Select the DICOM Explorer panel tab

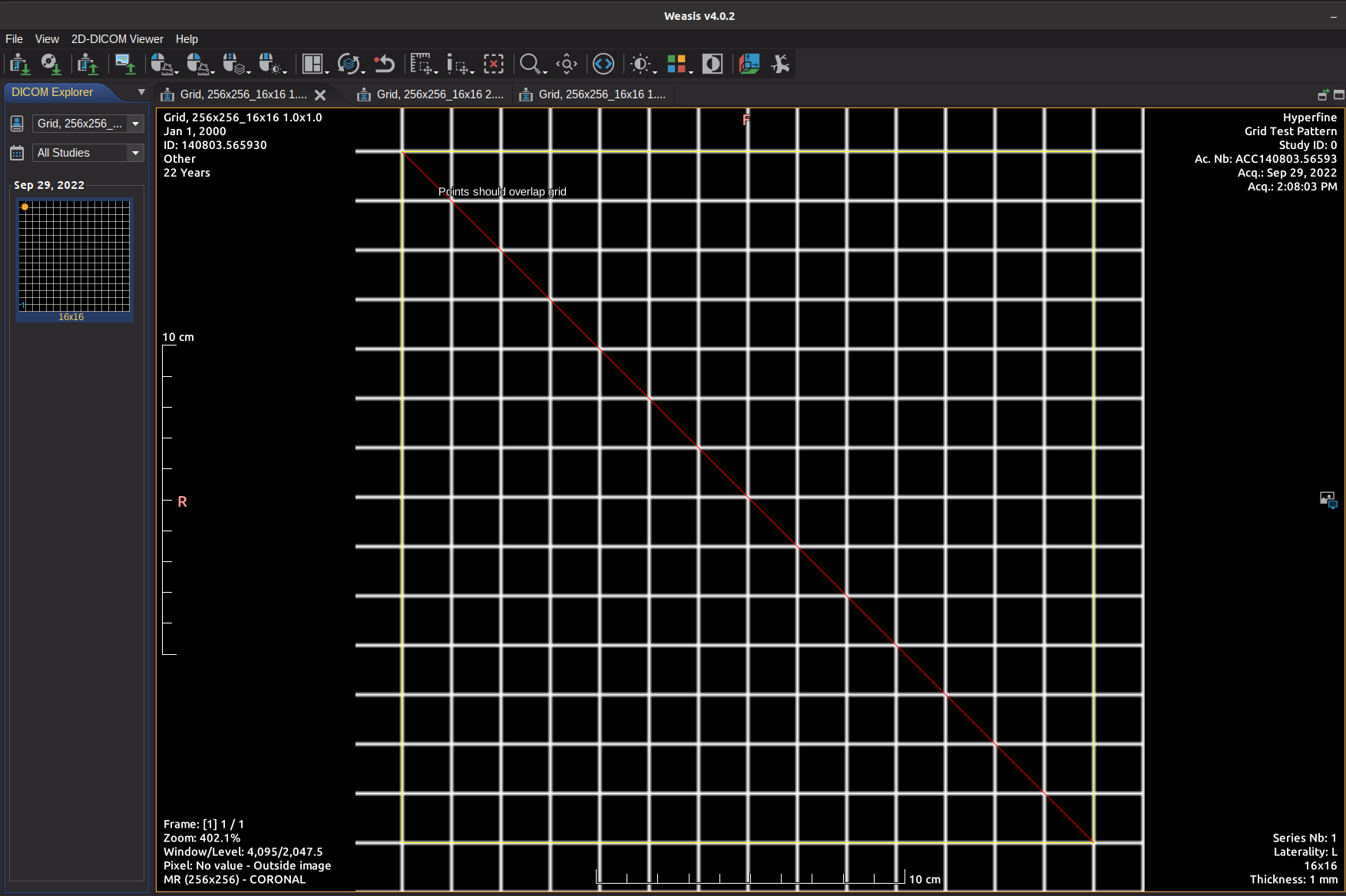coord(52,92)
